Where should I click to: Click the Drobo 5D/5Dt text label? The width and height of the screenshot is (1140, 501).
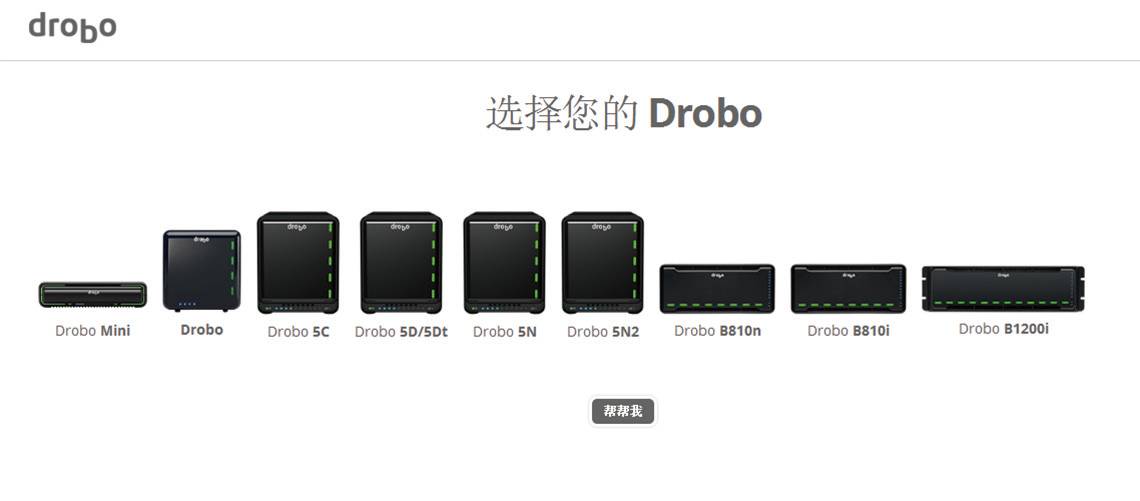point(401,332)
